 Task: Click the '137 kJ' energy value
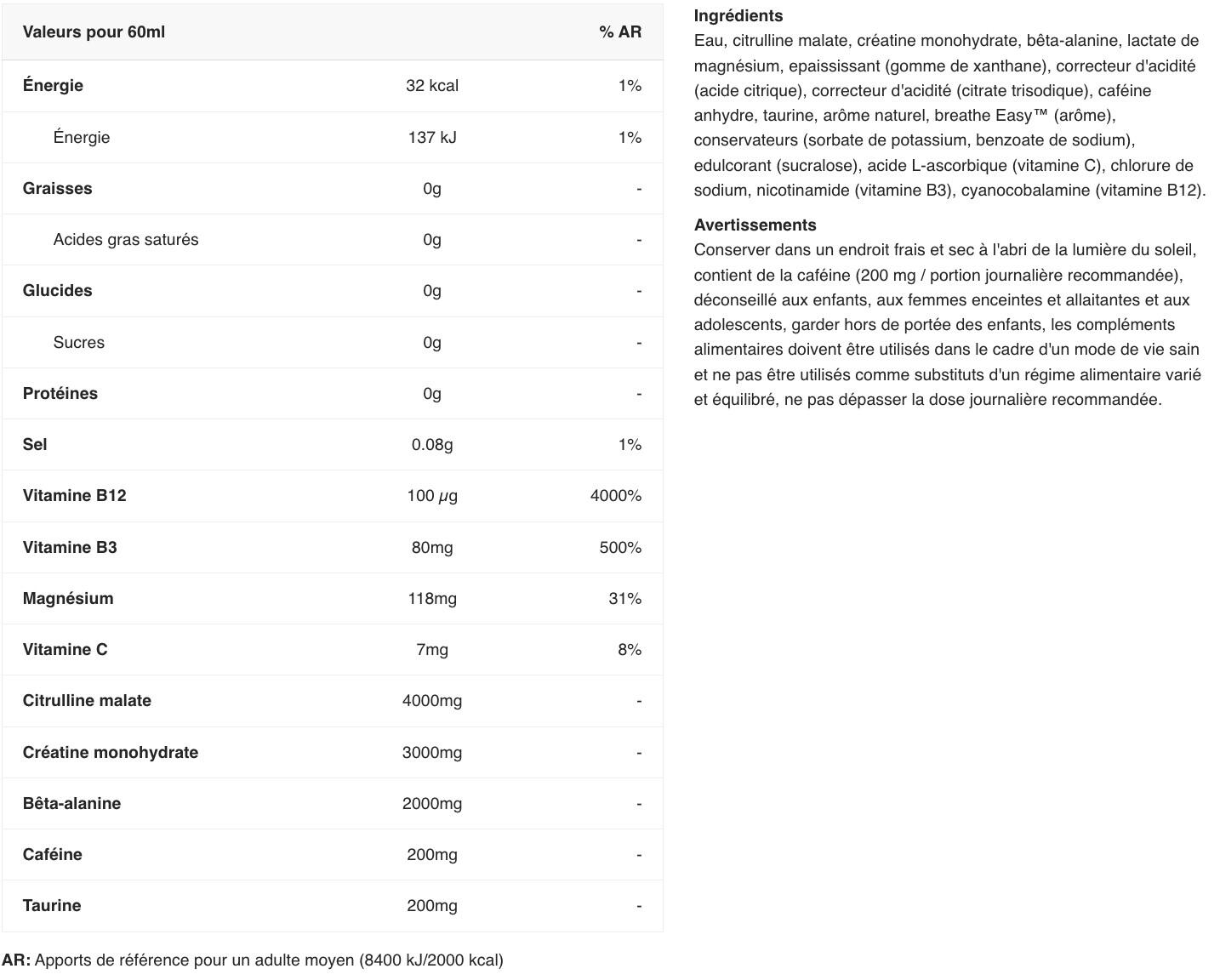[x=431, y=138]
